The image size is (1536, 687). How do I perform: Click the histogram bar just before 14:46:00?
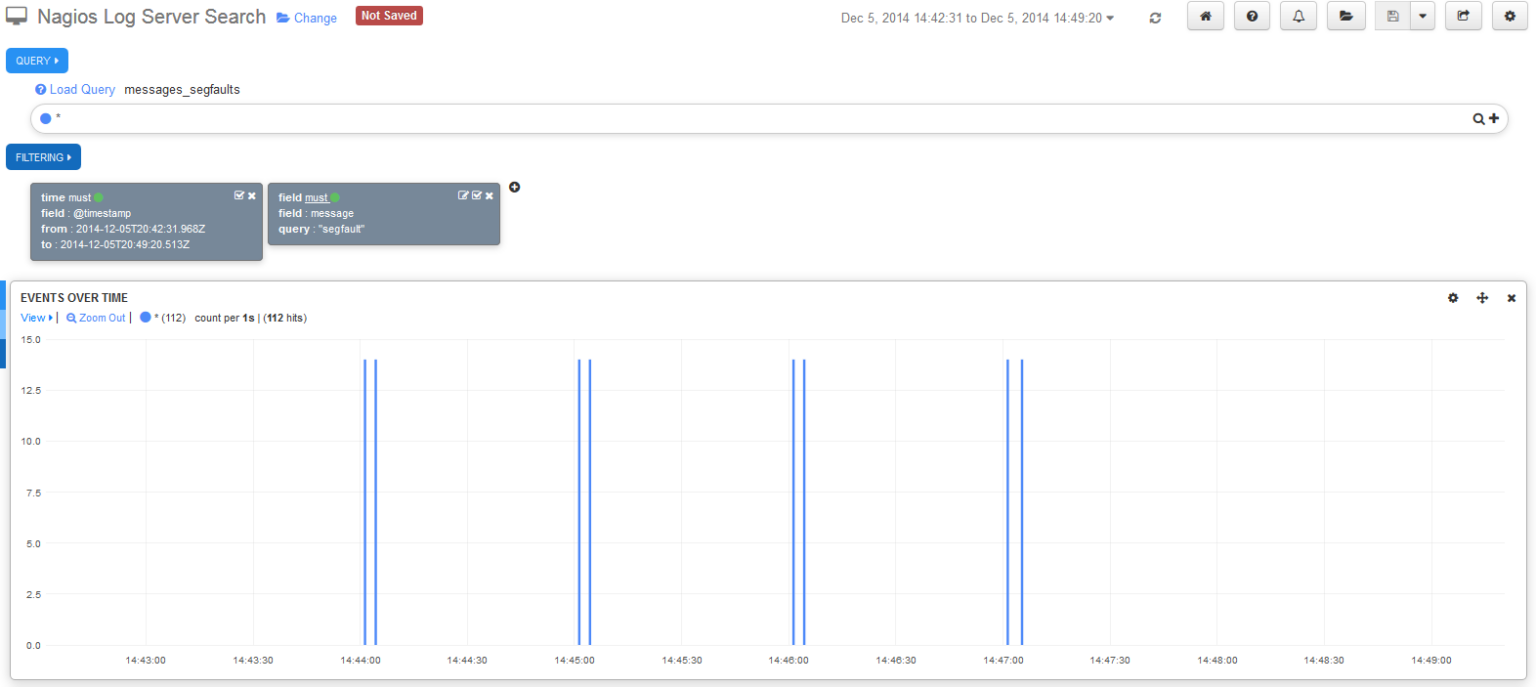[x=793, y=502]
